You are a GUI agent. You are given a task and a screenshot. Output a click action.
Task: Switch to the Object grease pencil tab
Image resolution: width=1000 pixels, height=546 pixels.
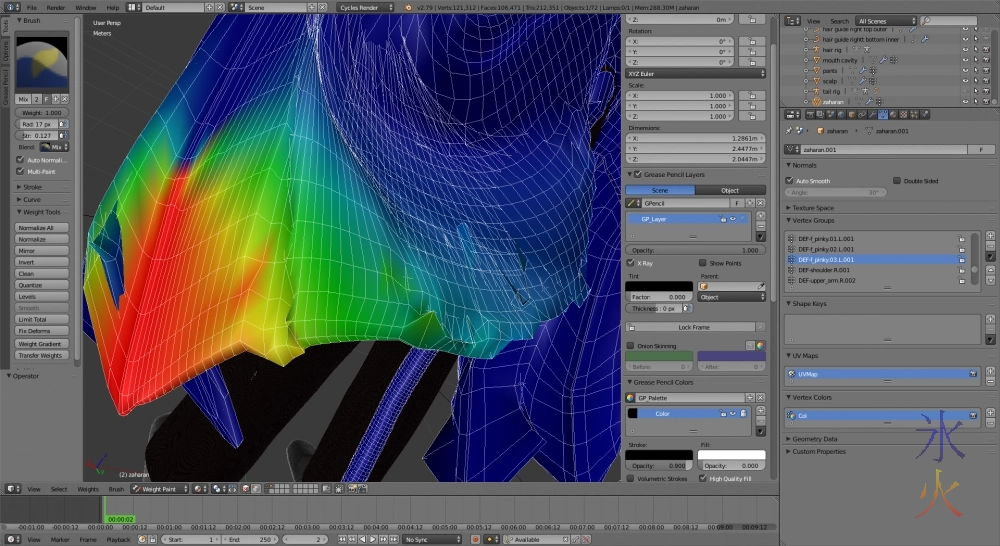tap(729, 190)
